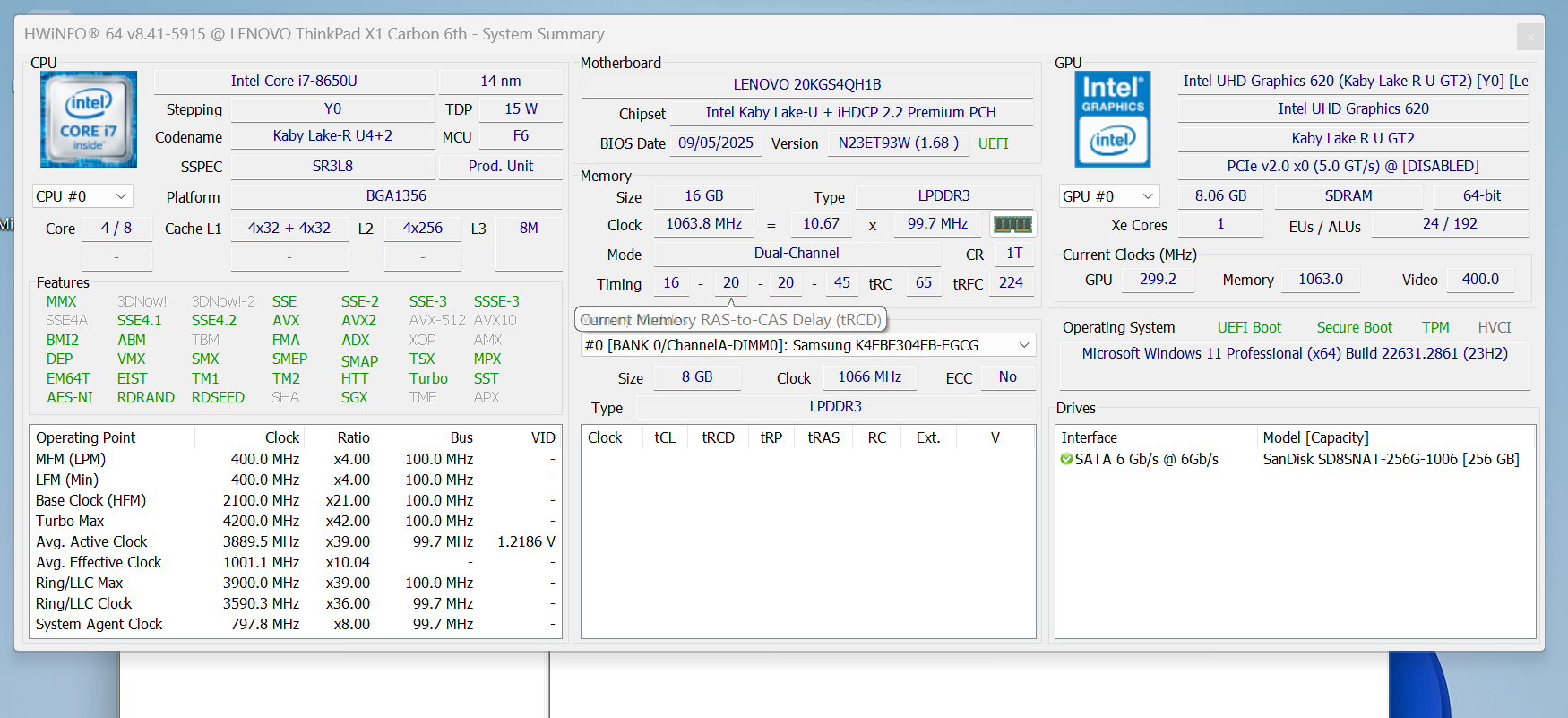Screen dimensions: 1568x718
Task: Select the Base Clock (HFM) row
Action: pos(296,500)
